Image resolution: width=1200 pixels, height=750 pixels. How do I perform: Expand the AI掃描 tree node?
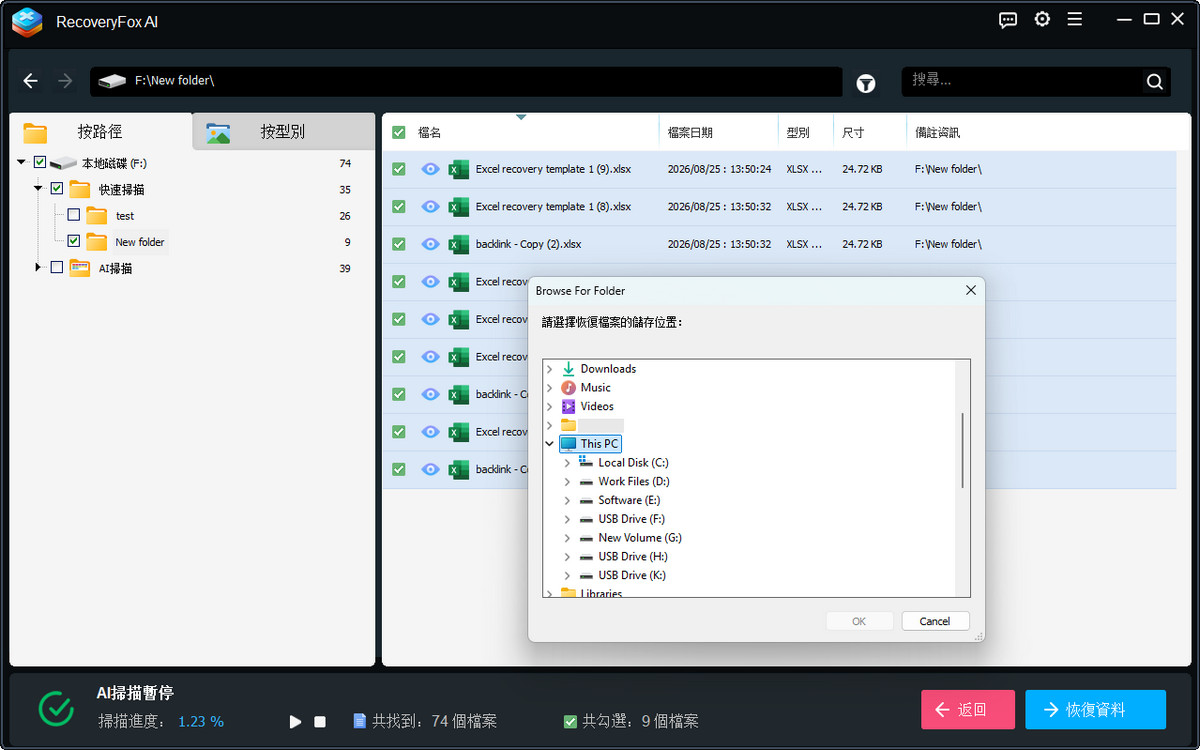pos(38,267)
